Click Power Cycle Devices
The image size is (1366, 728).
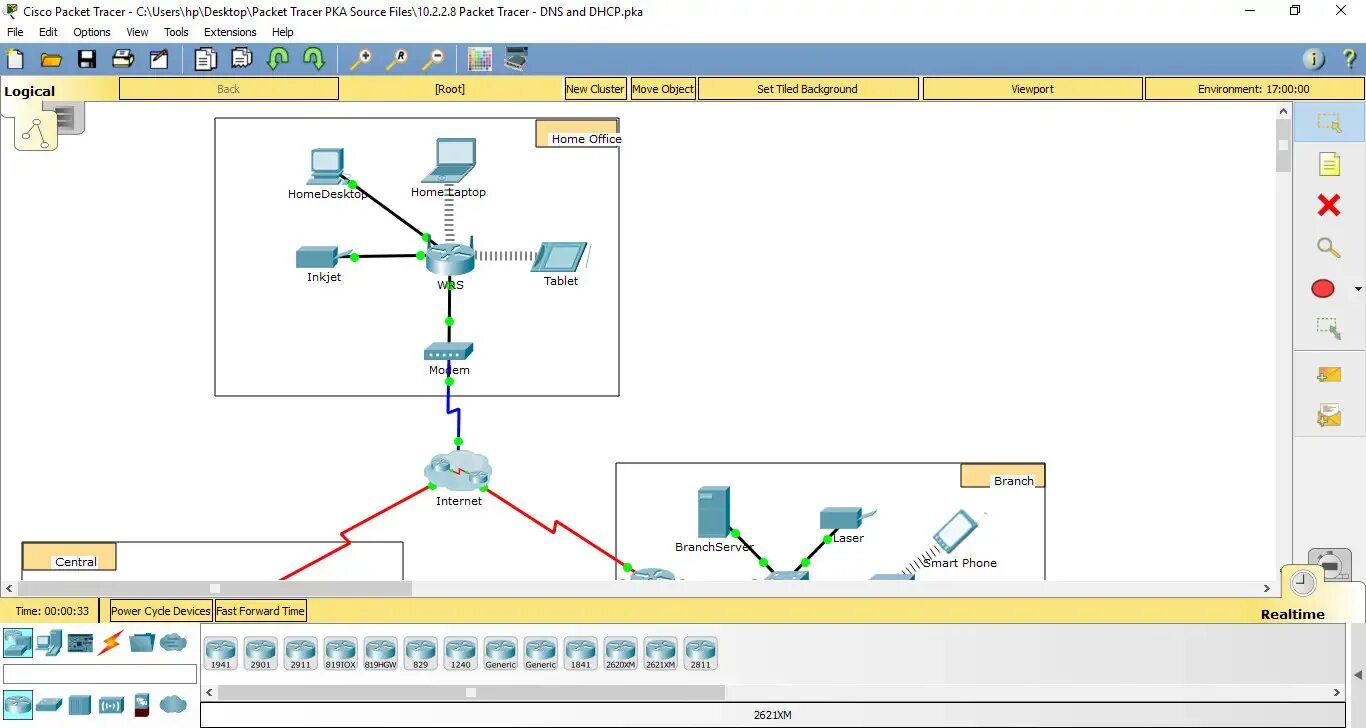point(161,611)
